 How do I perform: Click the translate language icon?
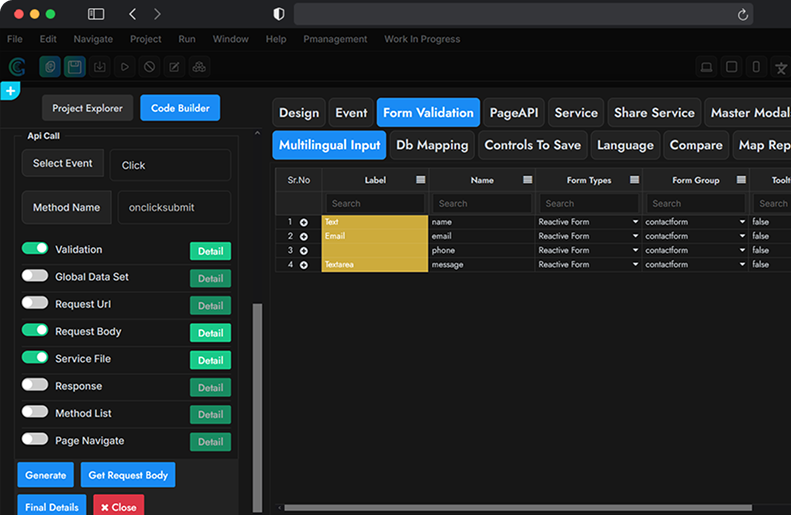click(781, 67)
